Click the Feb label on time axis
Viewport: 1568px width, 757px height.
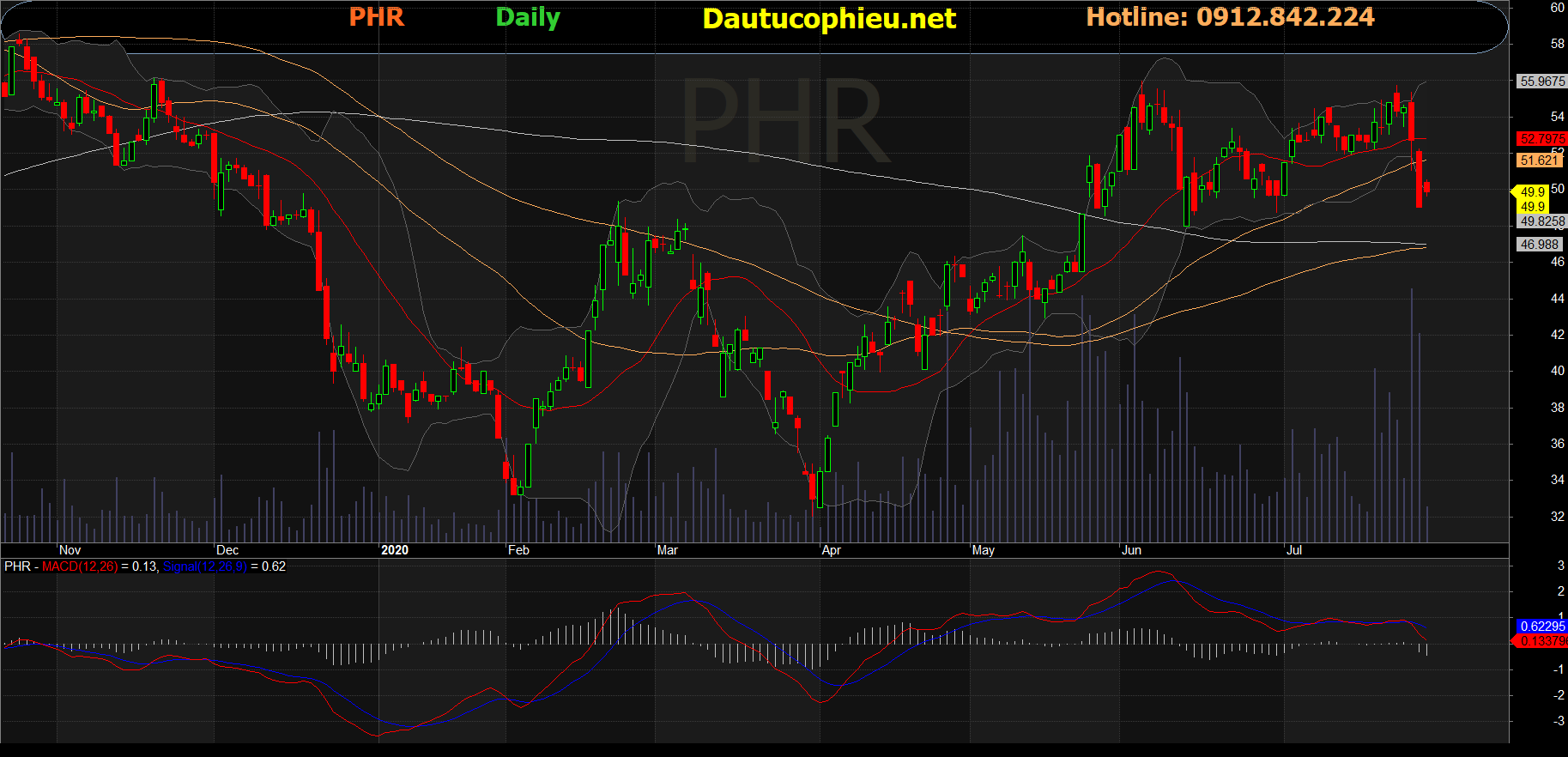[x=518, y=550]
